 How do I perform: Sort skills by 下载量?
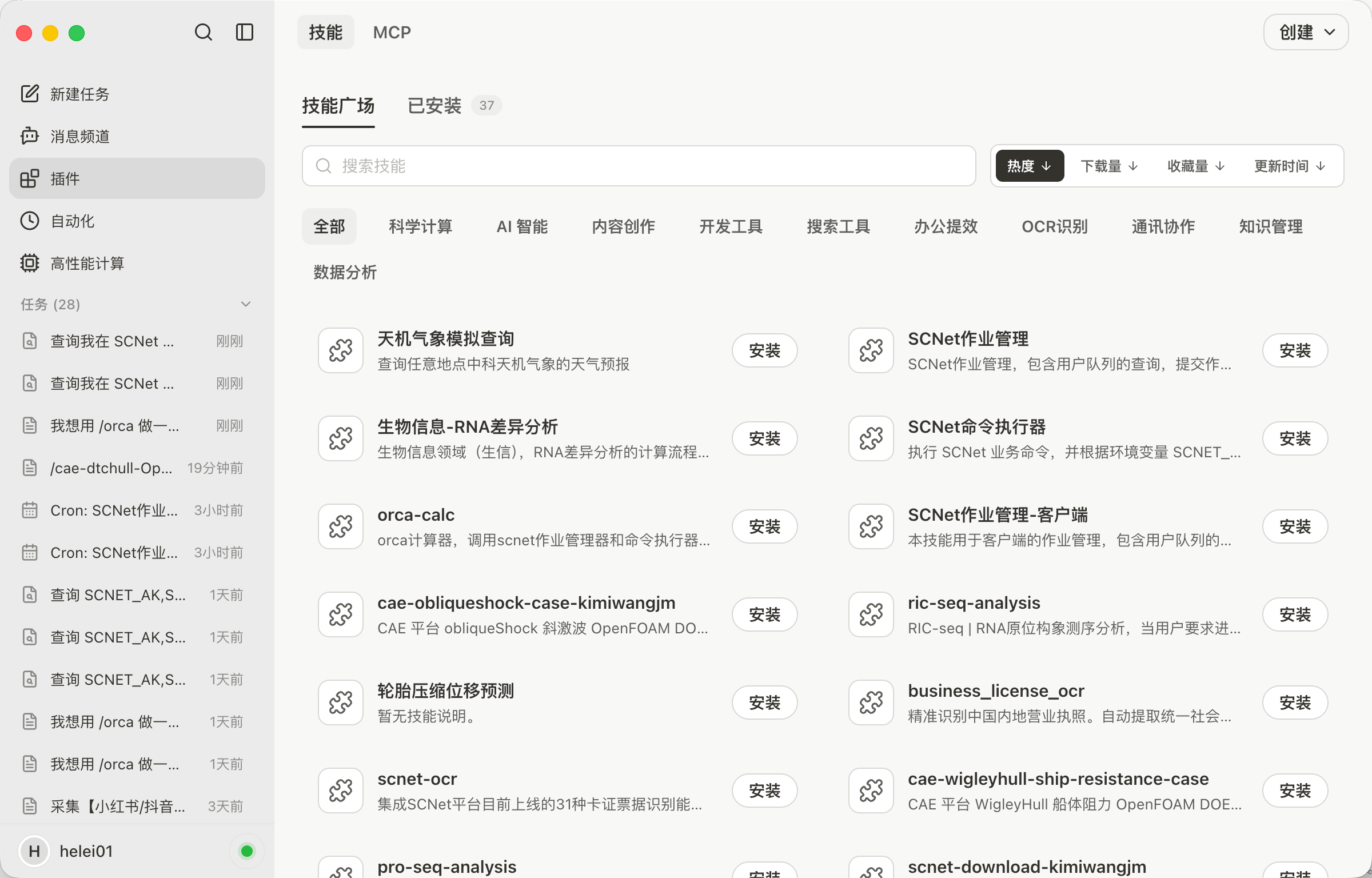pos(1109,166)
